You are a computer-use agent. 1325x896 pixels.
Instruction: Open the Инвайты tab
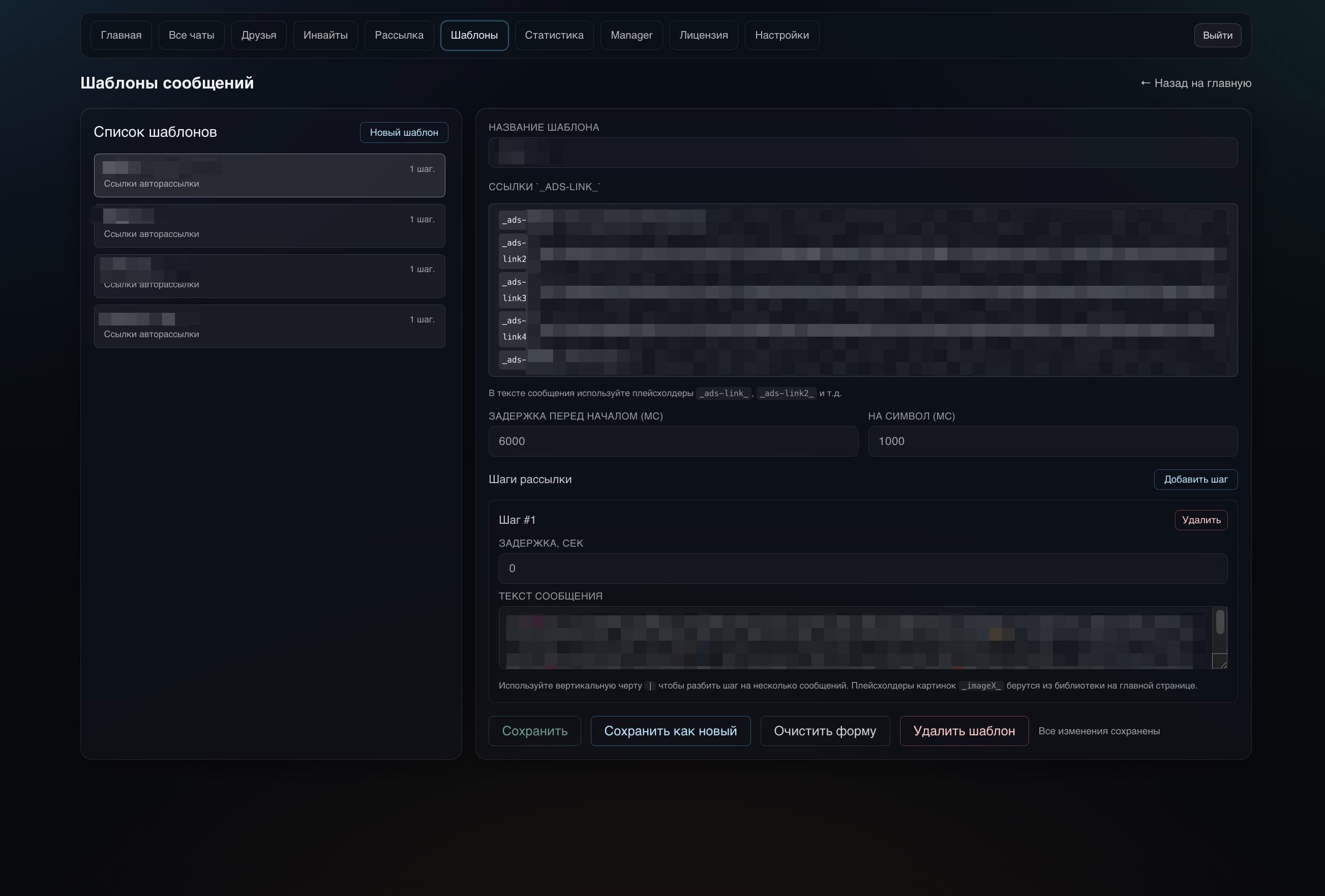coord(325,36)
